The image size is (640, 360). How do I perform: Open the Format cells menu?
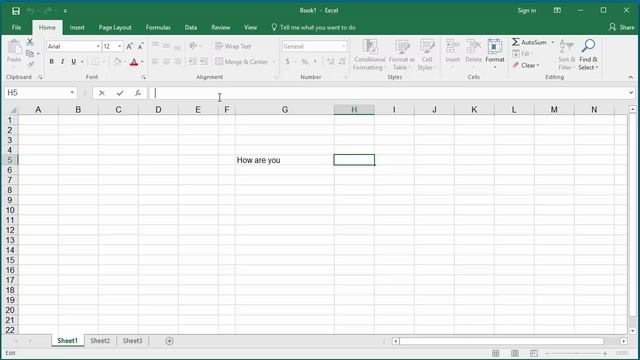click(x=495, y=54)
